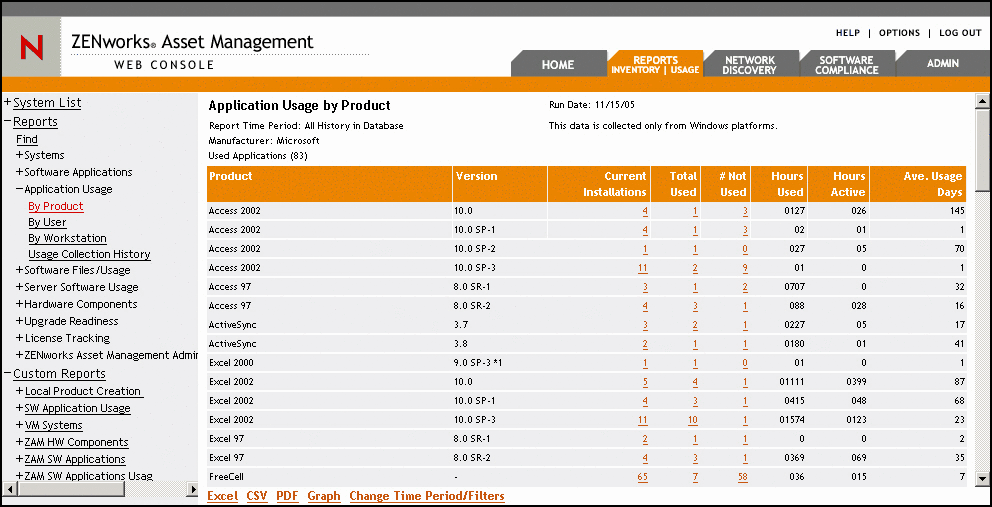This screenshot has width=992, height=507.
Task: Expand the Systems tree node
Action: [x=20, y=155]
